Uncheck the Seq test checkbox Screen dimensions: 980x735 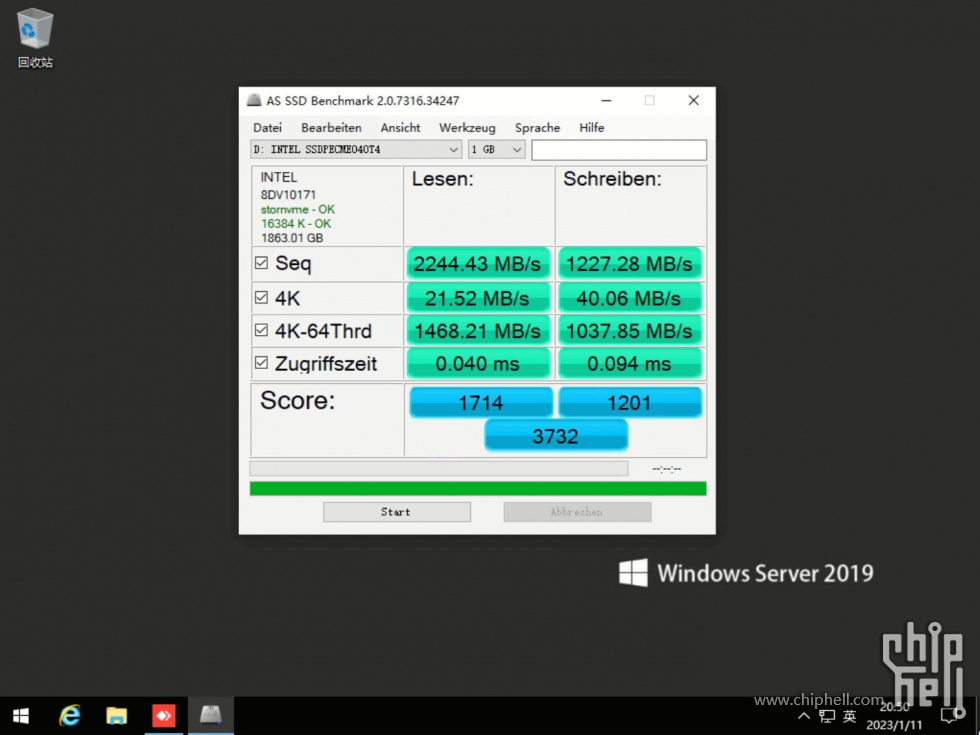click(x=261, y=263)
